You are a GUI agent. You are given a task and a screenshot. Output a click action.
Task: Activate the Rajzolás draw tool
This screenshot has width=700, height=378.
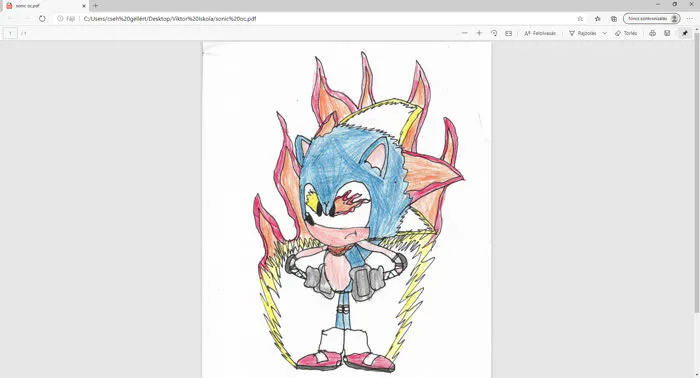tap(583, 33)
